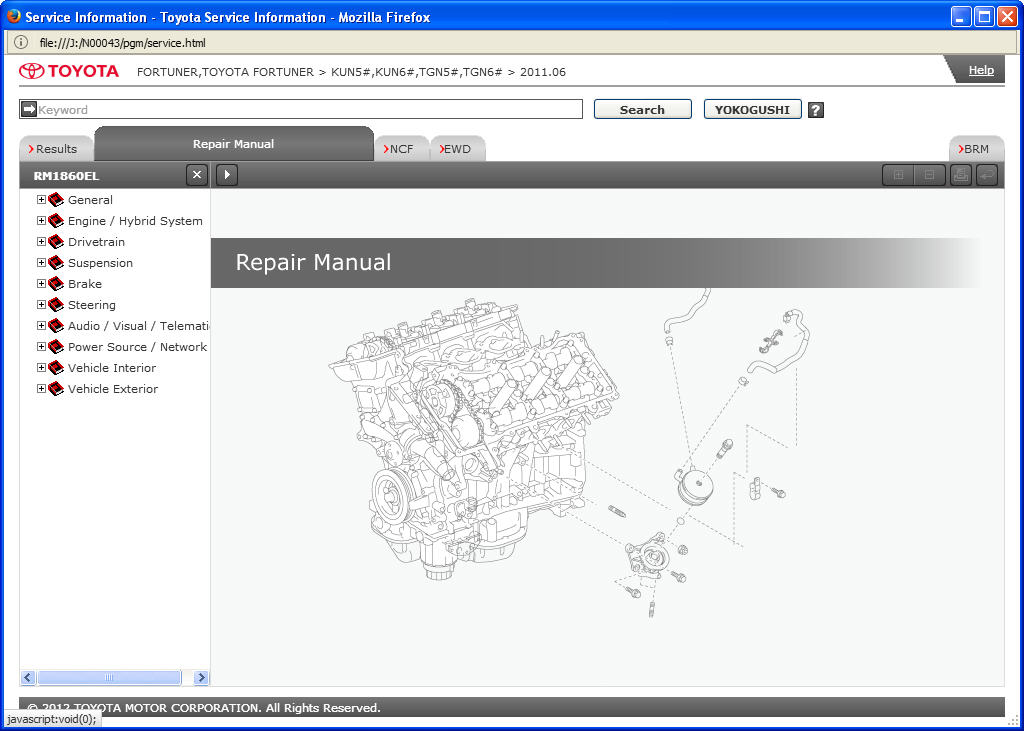The image size is (1024, 731).
Task: Select the Vehicle Interior label
Action: 112,368
